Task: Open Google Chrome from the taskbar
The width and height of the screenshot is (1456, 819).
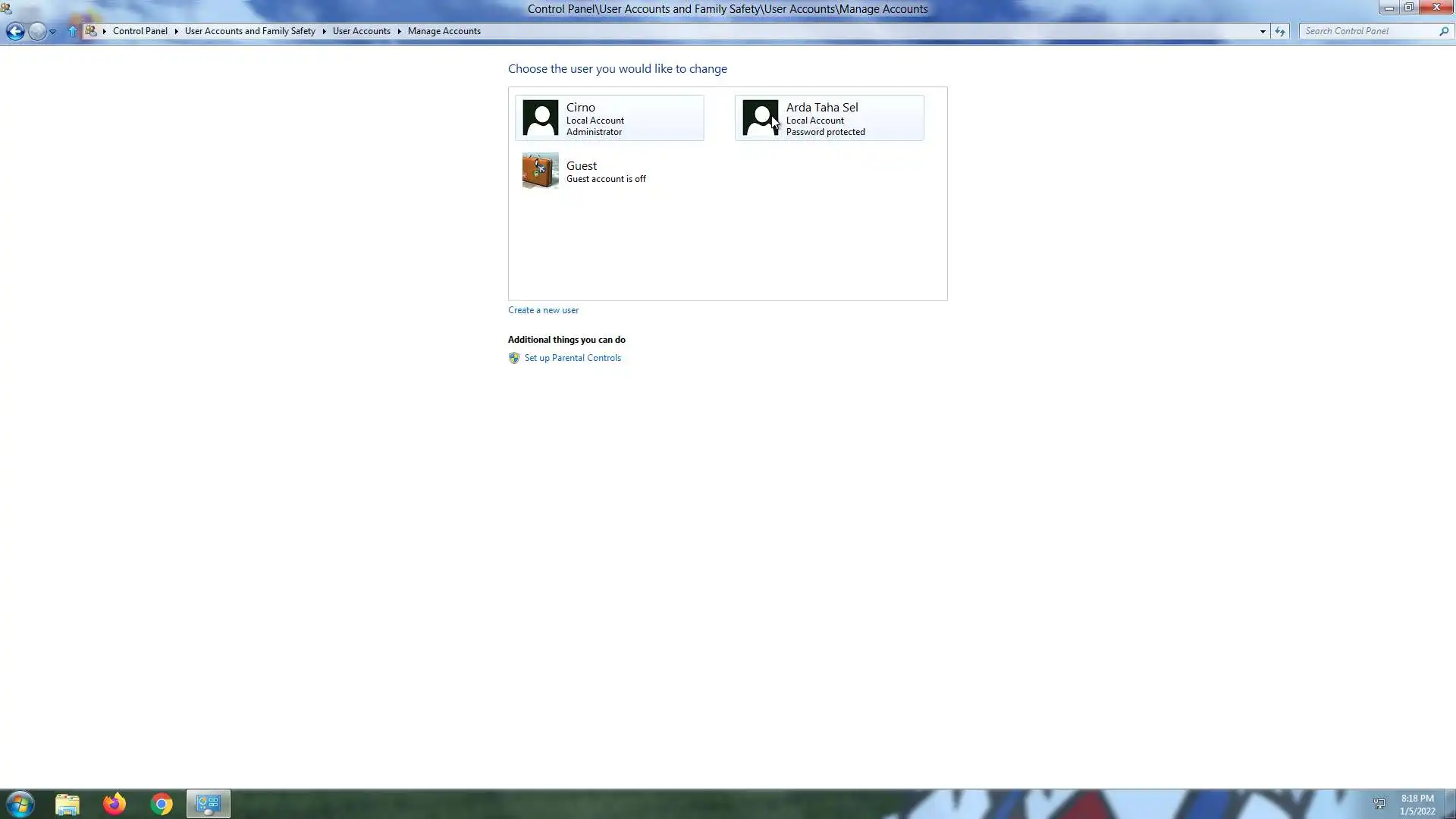Action: pyautogui.click(x=162, y=804)
